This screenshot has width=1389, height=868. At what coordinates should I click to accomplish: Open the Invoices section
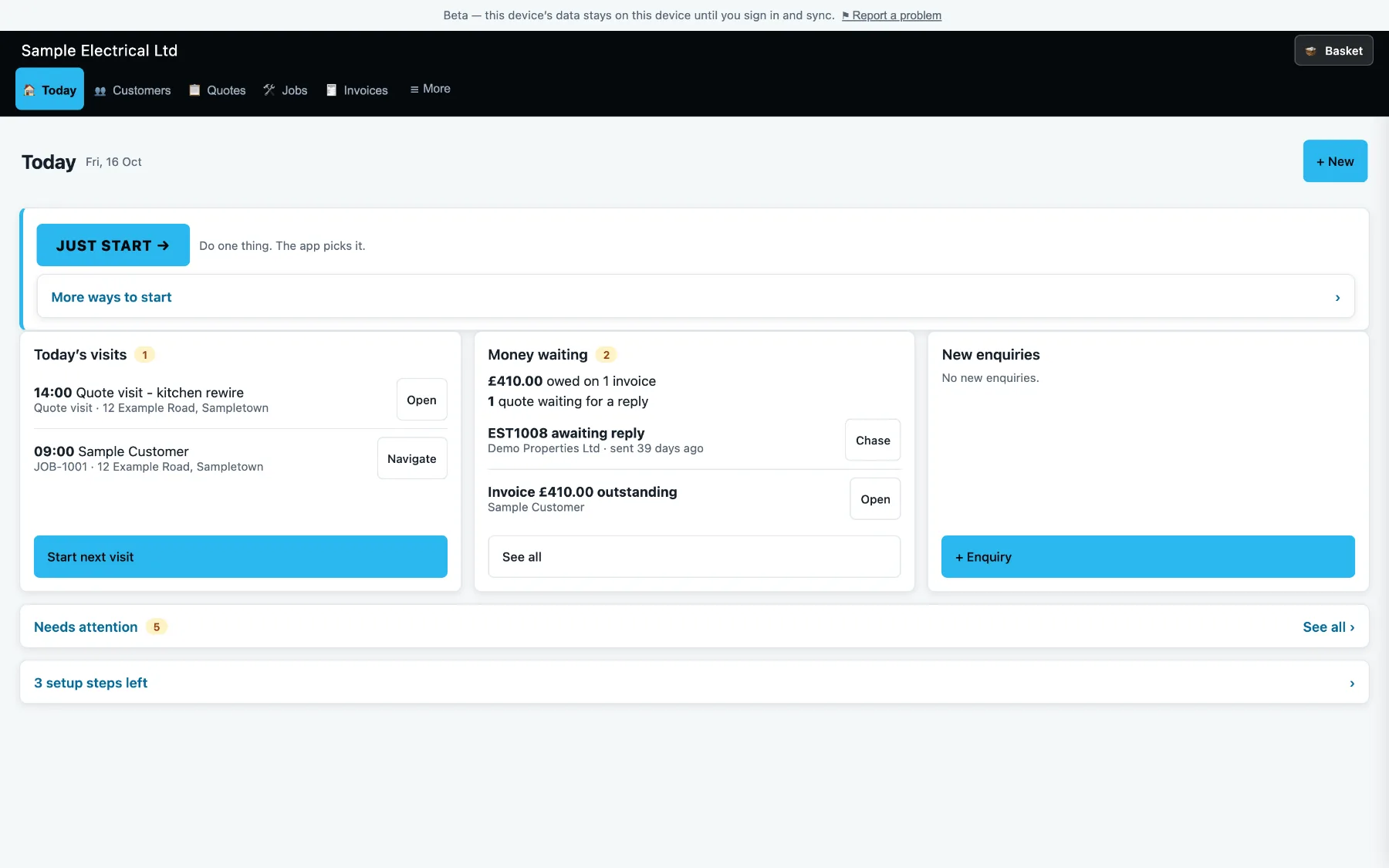[357, 90]
